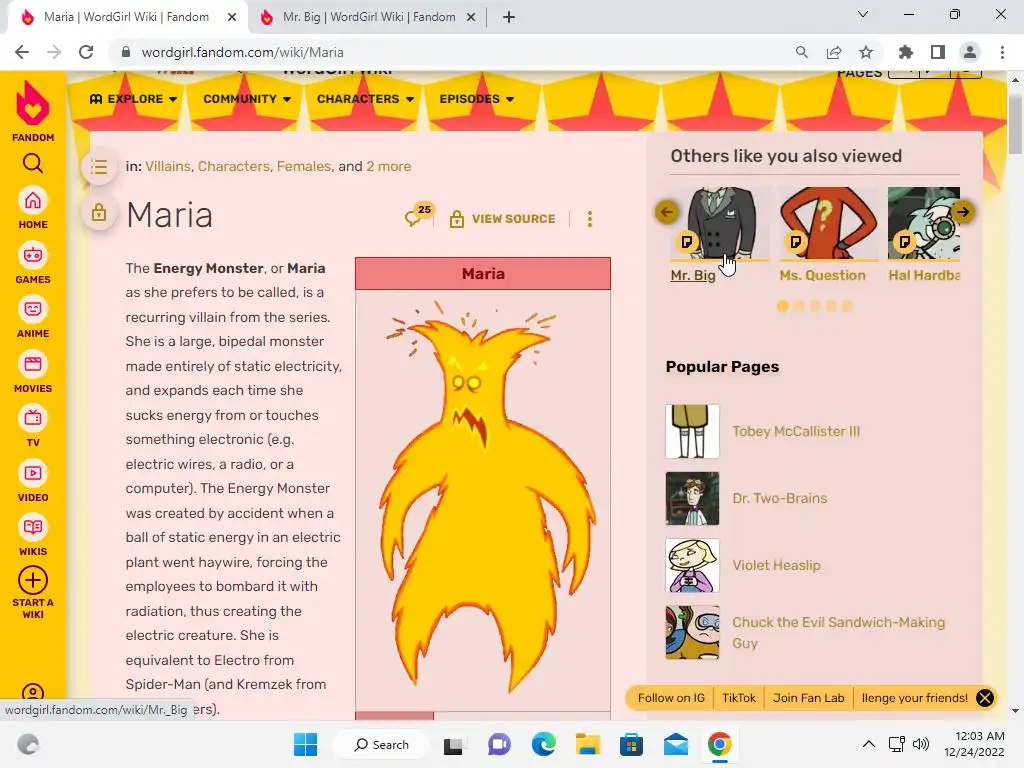Close the Mr. Big browser tab
The image size is (1024, 768).
click(x=471, y=17)
